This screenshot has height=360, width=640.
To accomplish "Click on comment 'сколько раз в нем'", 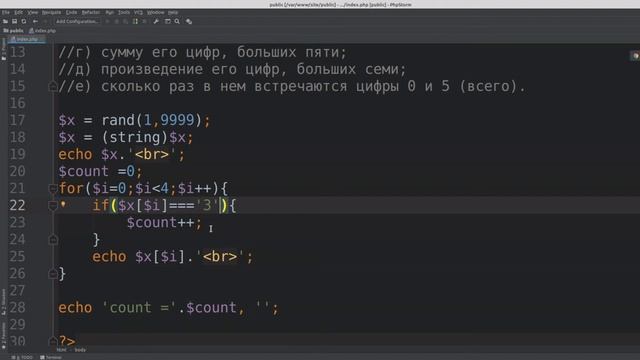I will [173, 87].
